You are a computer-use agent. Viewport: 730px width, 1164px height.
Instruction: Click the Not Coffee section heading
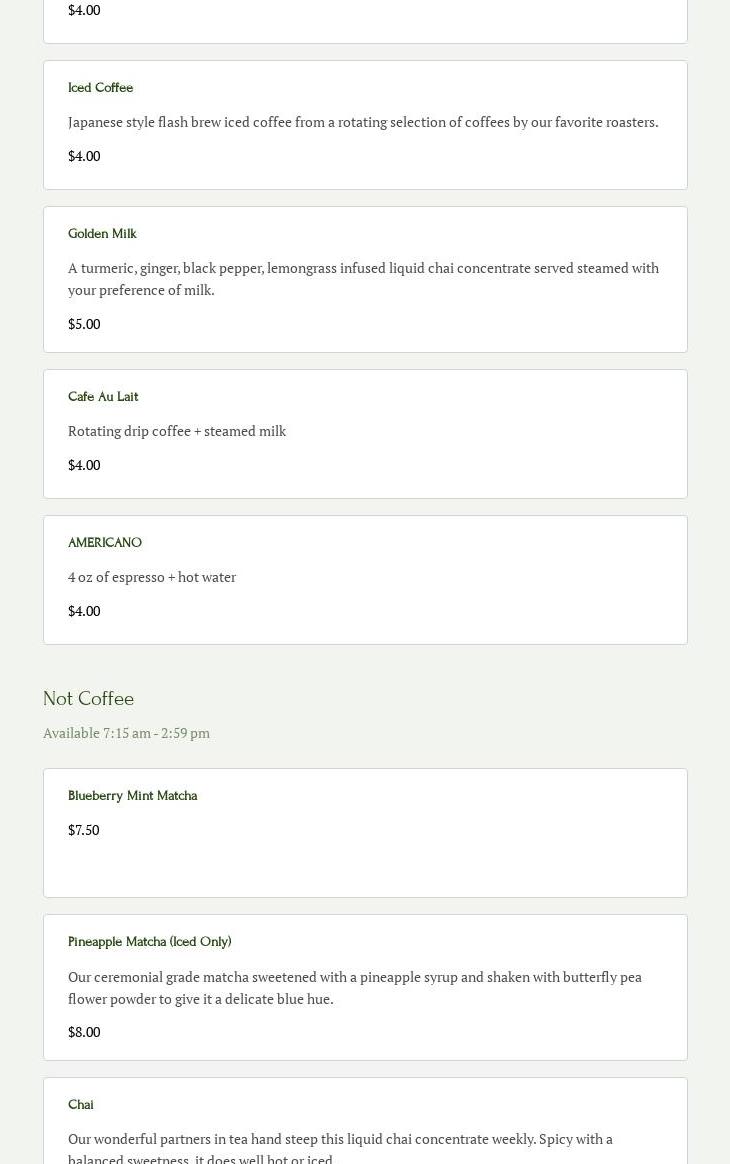(88, 699)
